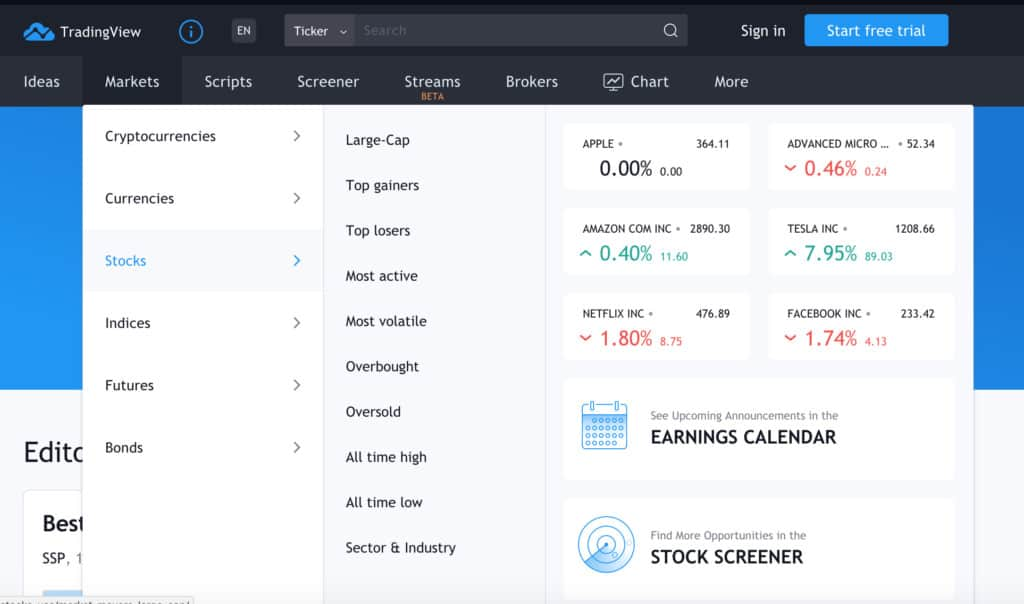This screenshot has height=604, width=1024.
Task: Expand the Futures chevron
Action: (296, 385)
